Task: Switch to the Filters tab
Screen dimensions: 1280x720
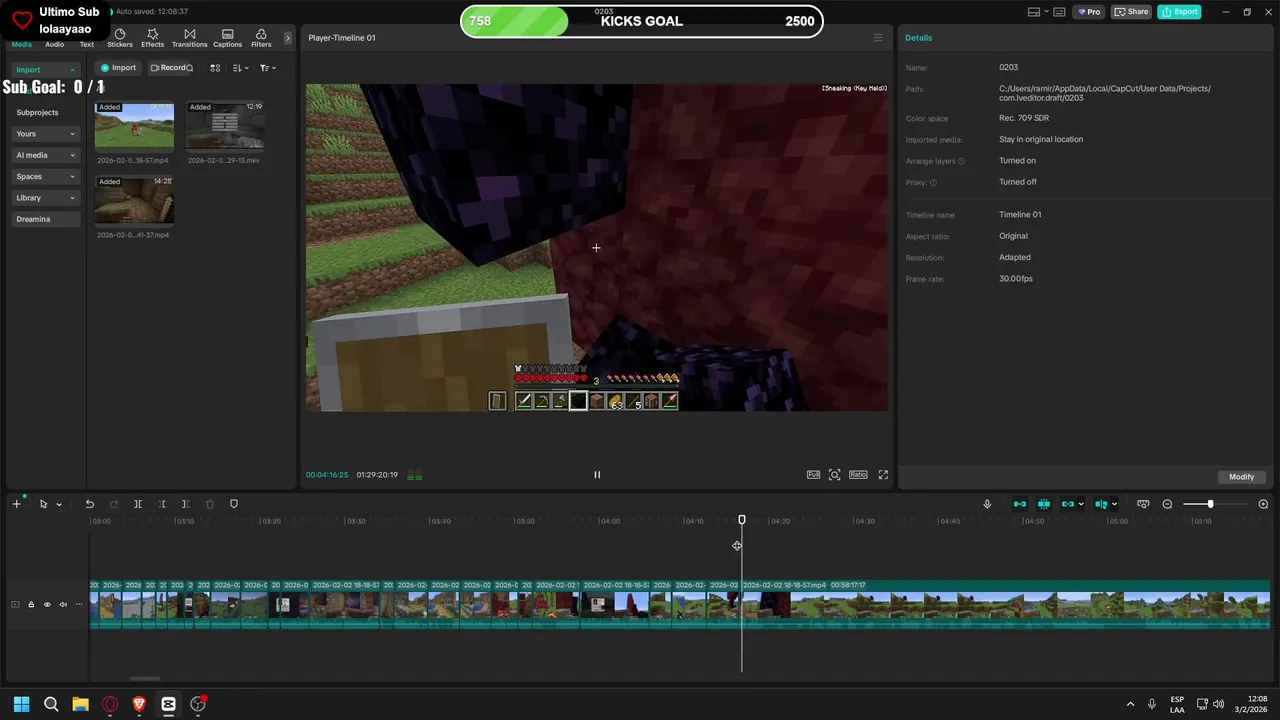Action: coord(261,38)
